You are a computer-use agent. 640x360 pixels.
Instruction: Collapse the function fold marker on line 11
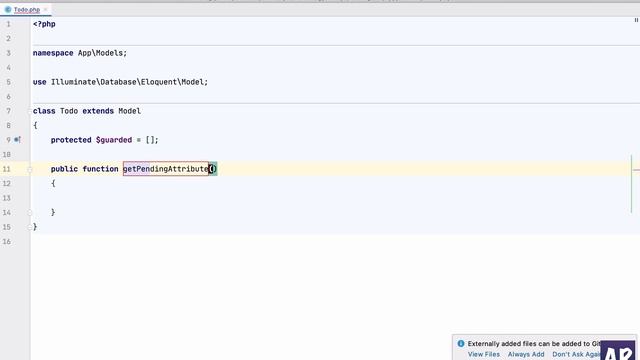point(29,169)
